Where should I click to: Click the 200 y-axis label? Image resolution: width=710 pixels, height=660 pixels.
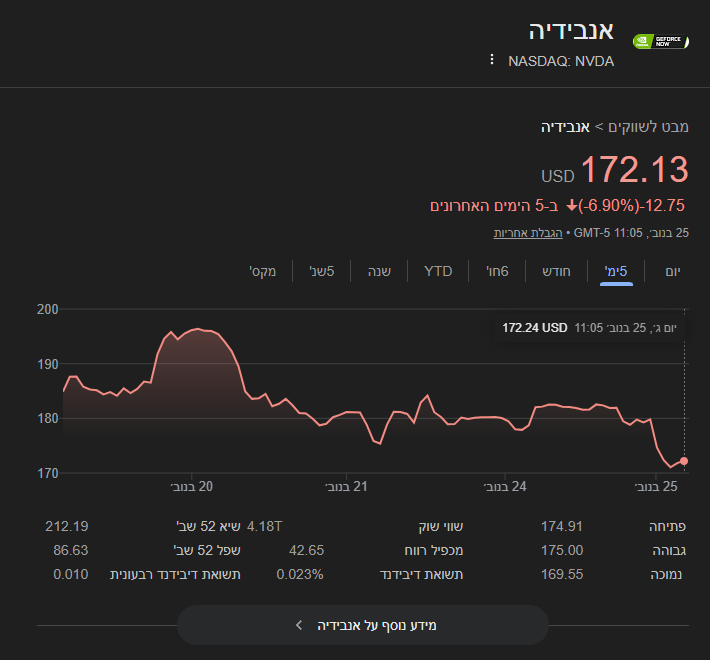coord(48,309)
